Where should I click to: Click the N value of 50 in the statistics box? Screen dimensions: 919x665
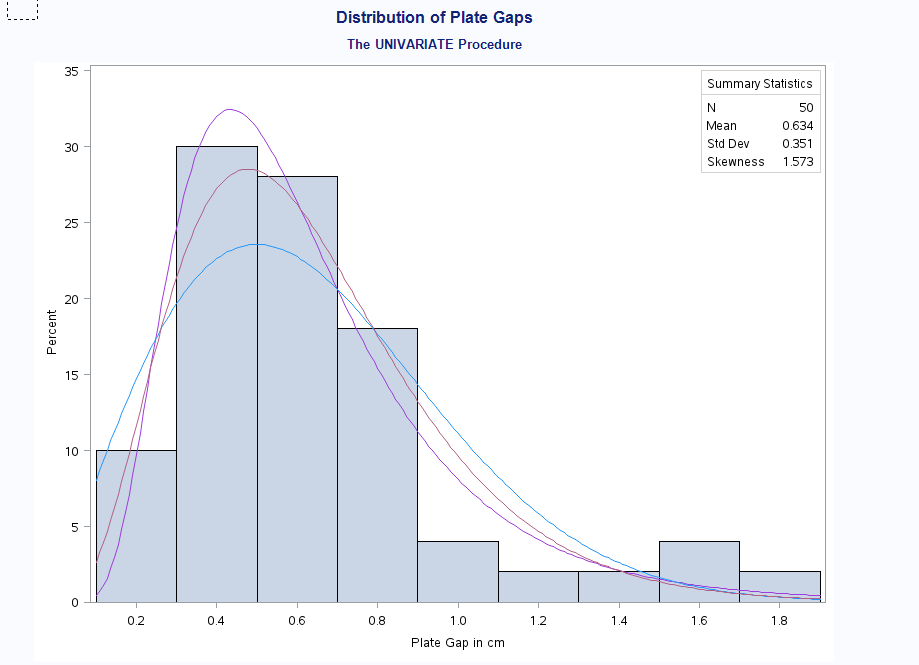806,107
